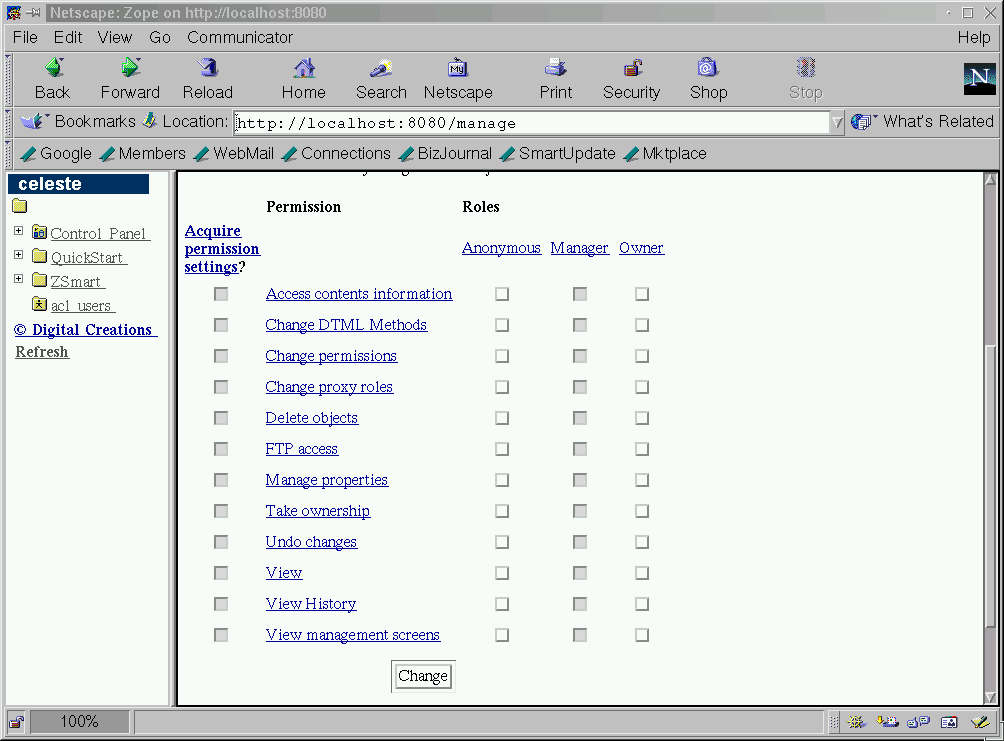Reload the current page
Image resolution: width=1004 pixels, height=741 pixels.
tap(207, 78)
